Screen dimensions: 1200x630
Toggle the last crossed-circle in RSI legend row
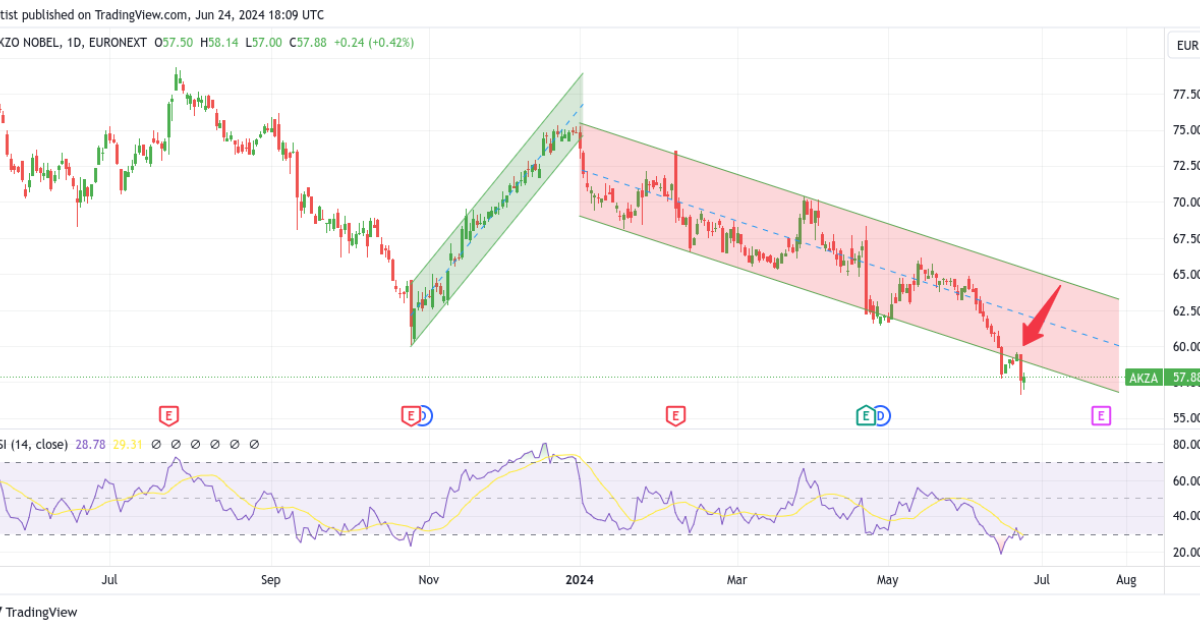pos(255,443)
